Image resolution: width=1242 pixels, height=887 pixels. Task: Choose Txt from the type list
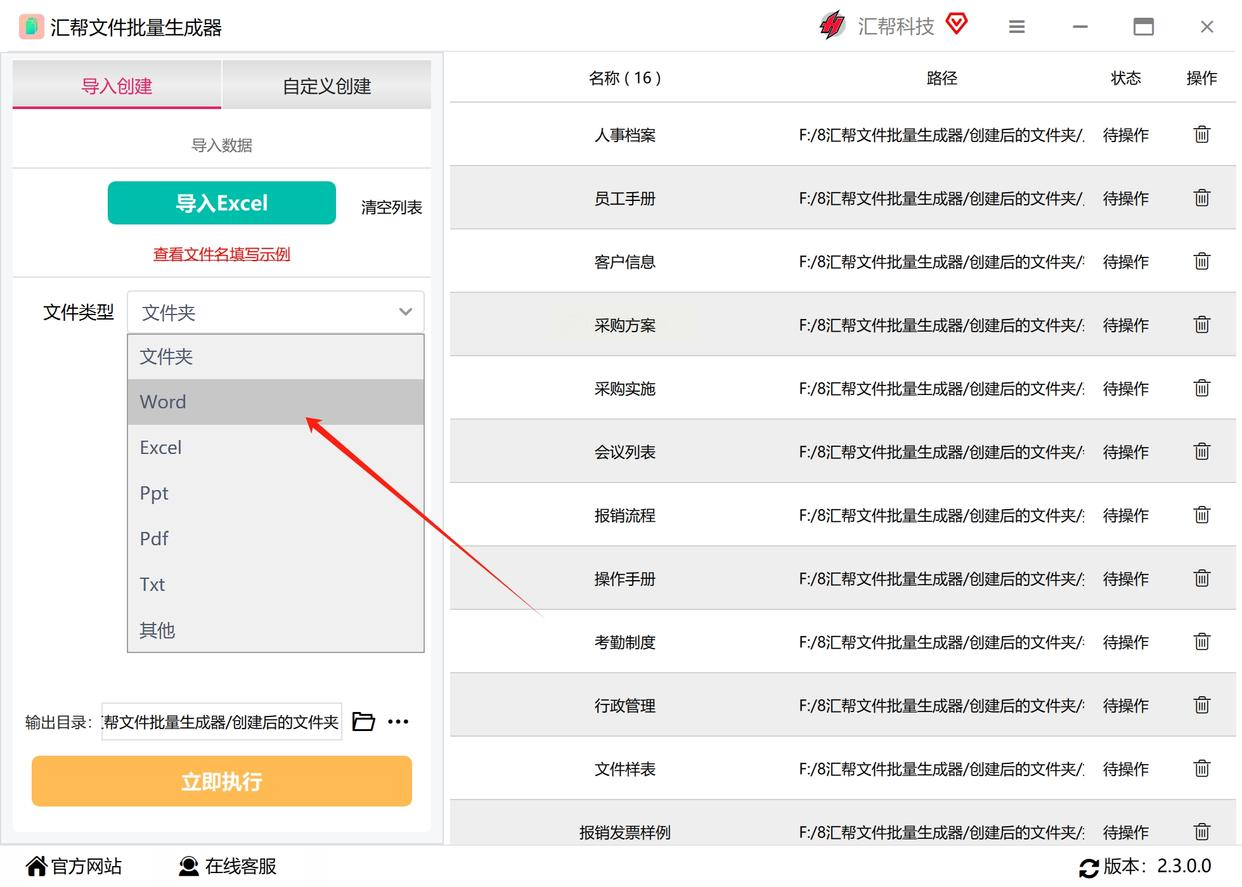point(276,584)
